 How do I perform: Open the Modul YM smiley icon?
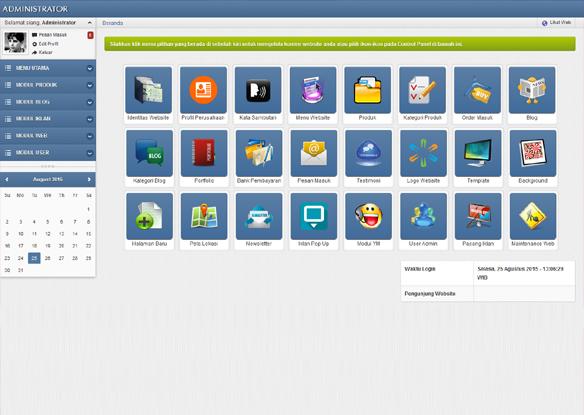coord(368,216)
